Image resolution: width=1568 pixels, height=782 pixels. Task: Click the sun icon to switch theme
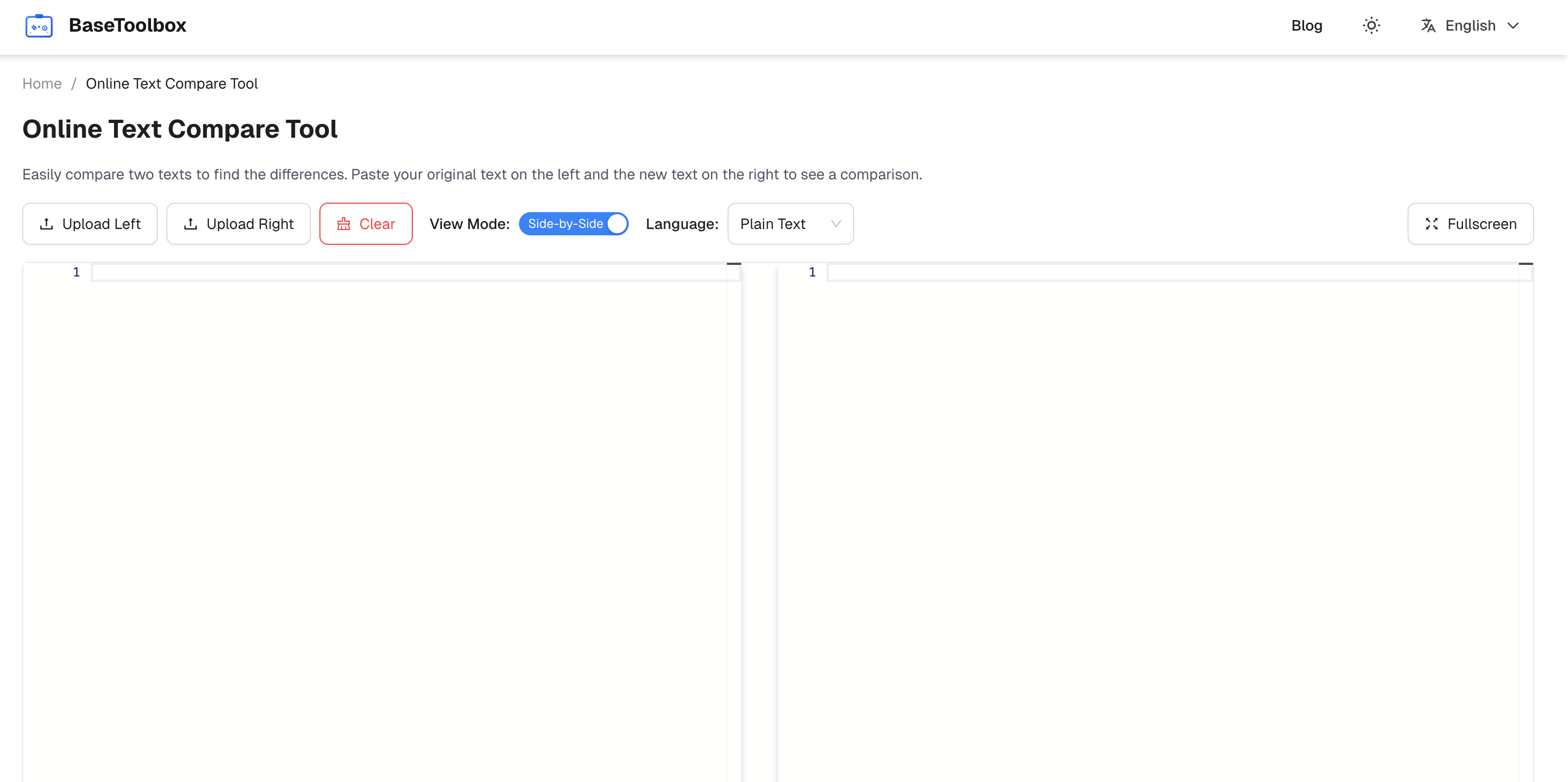[1372, 25]
